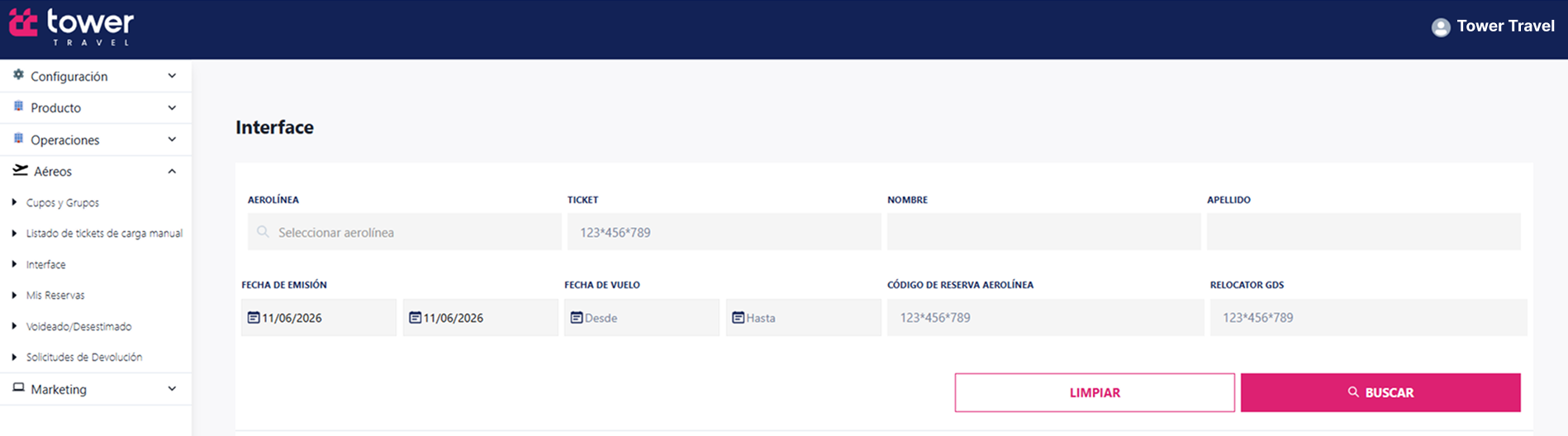Click the LIMPIAR button
This screenshot has width=1568, height=436.
pyautogui.click(x=1095, y=392)
